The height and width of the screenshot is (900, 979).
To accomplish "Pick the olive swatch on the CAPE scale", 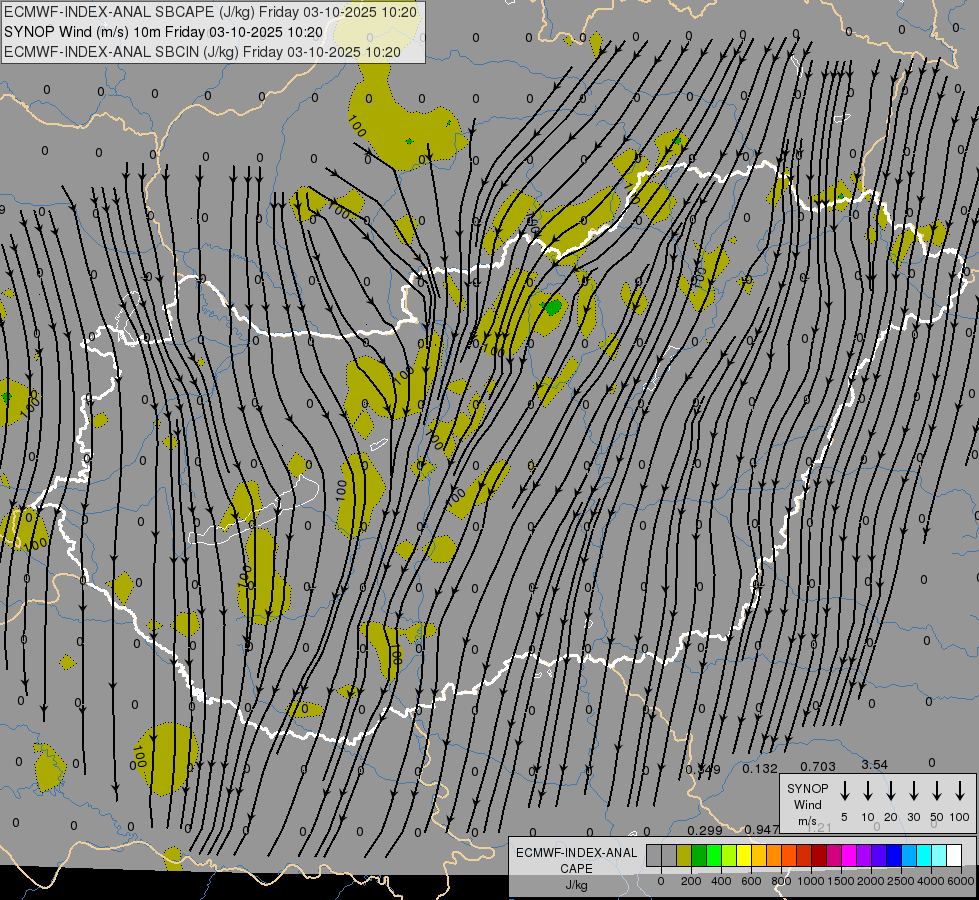I will point(684,855).
